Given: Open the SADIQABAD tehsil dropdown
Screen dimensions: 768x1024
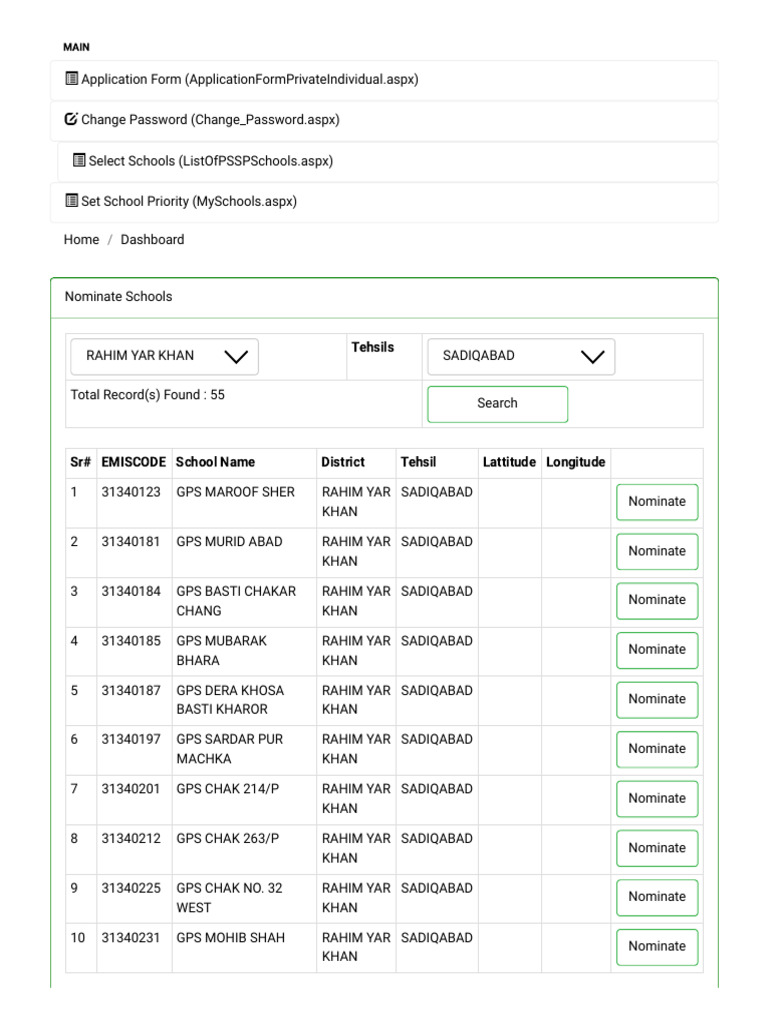Looking at the screenshot, I should pos(521,357).
